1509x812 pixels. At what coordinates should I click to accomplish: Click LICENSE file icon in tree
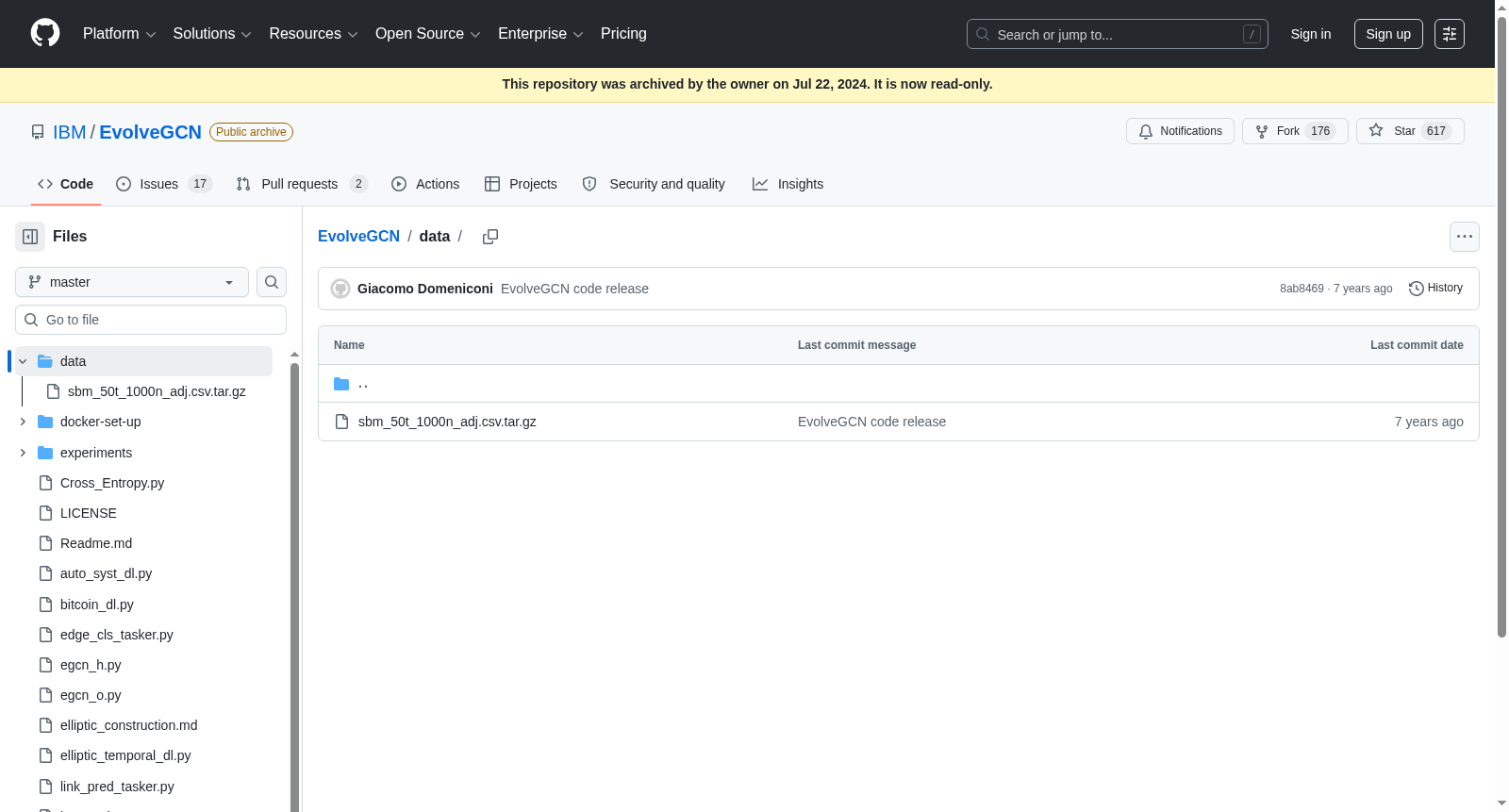(x=45, y=513)
